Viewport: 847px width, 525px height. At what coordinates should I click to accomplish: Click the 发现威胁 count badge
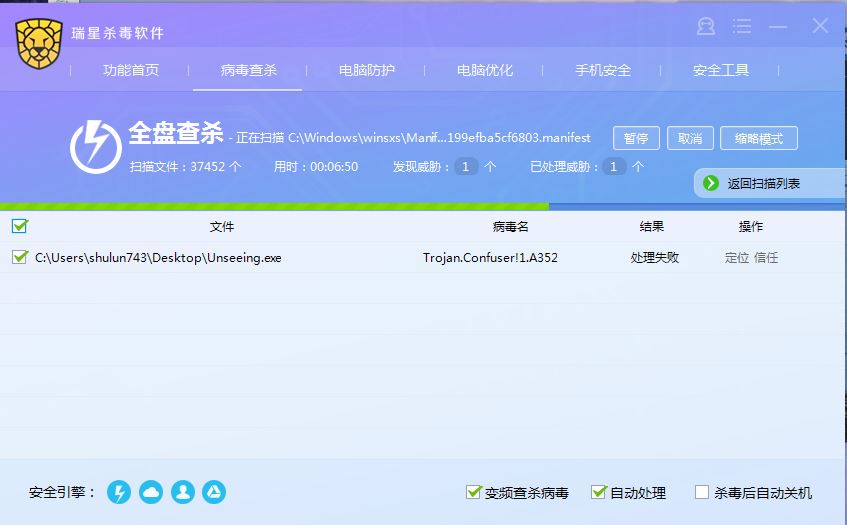pos(466,166)
